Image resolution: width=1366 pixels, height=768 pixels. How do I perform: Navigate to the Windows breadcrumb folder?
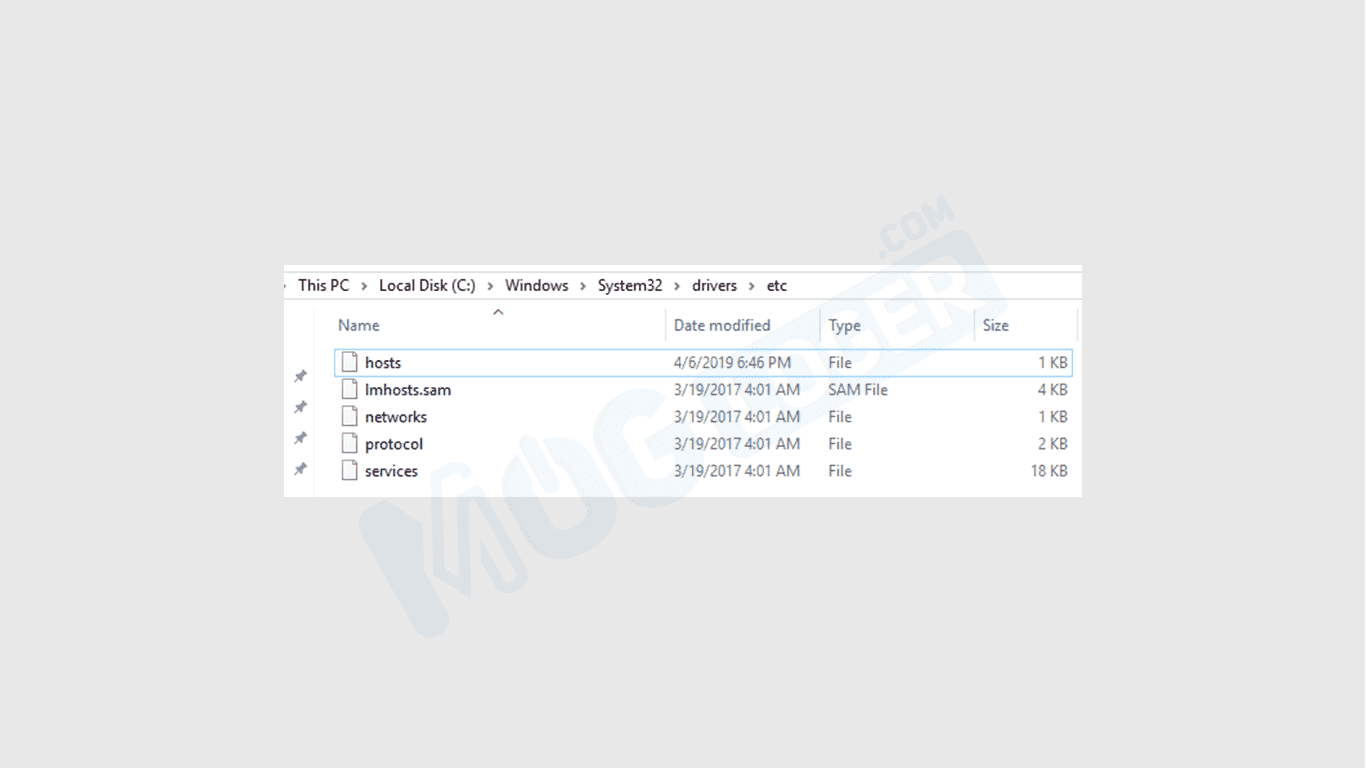pyautogui.click(x=536, y=285)
